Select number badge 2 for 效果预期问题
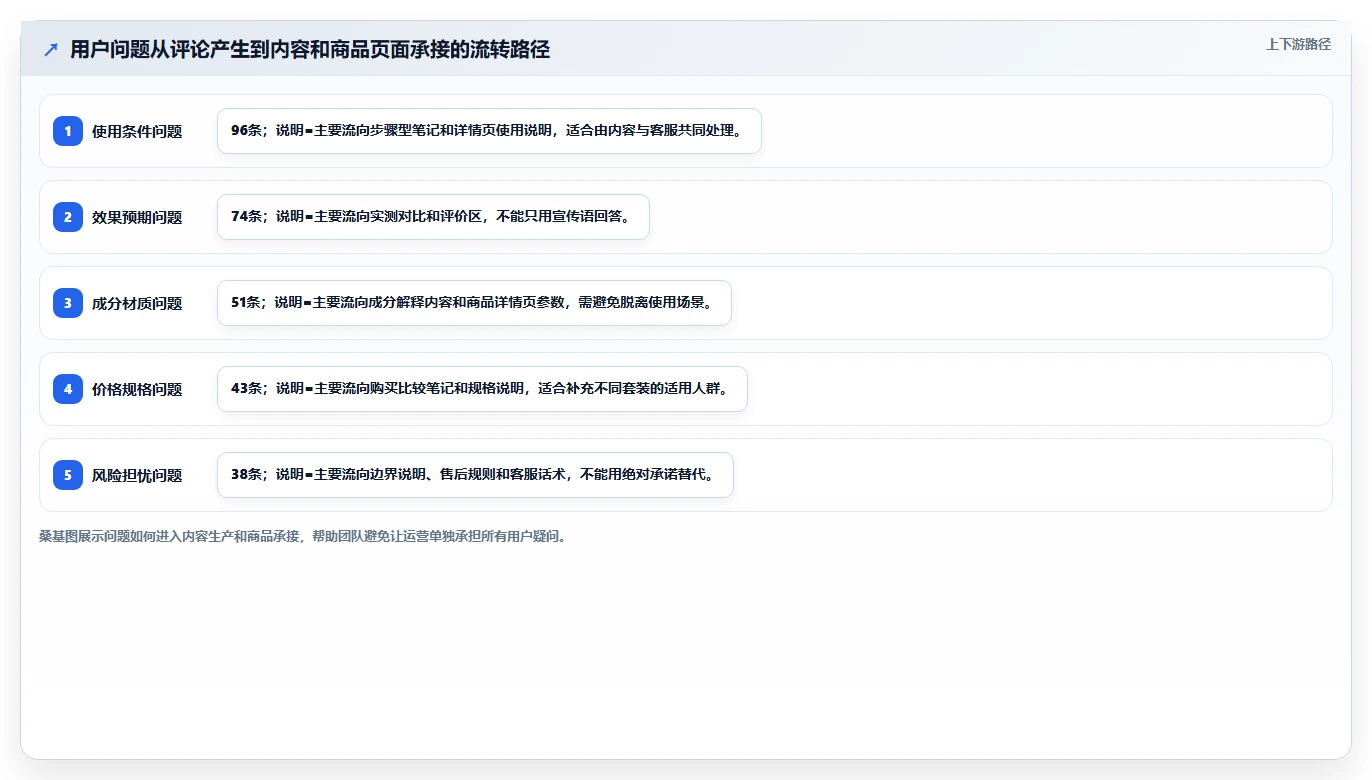This screenshot has height=780, width=1372. pos(68,217)
